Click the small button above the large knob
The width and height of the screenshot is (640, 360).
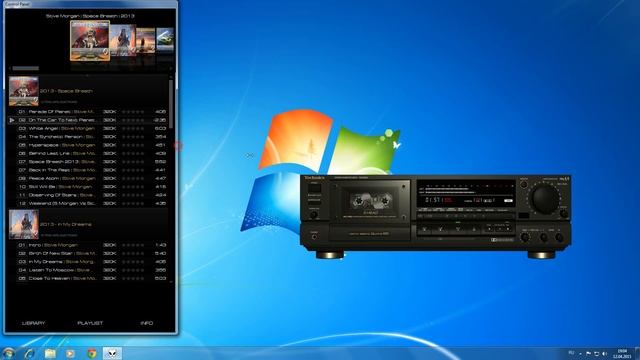tap(524, 184)
